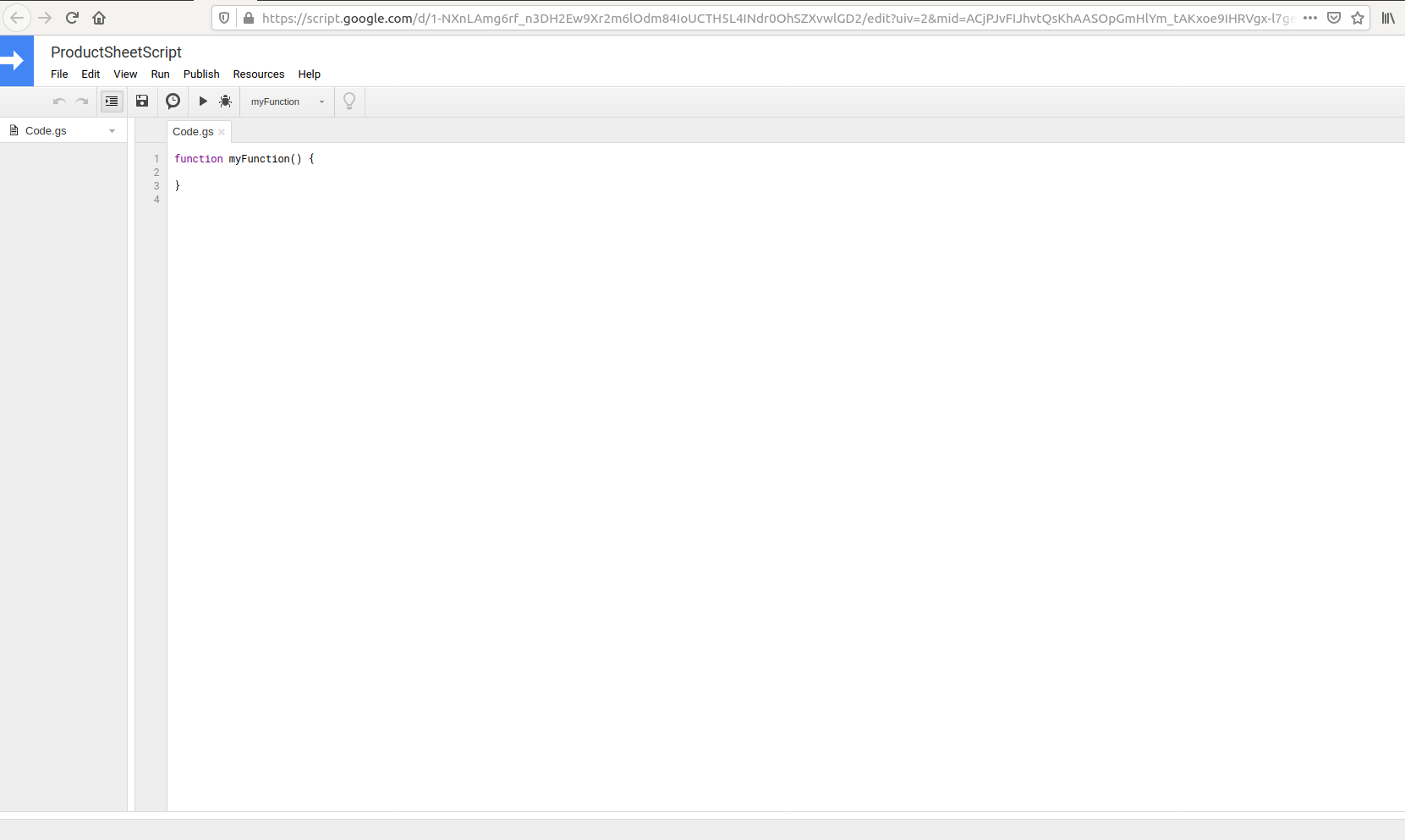Image resolution: width=1405 pixels, height=840 pixels.
Task: Undo the last edit
Action: click(x=58, y=101)
